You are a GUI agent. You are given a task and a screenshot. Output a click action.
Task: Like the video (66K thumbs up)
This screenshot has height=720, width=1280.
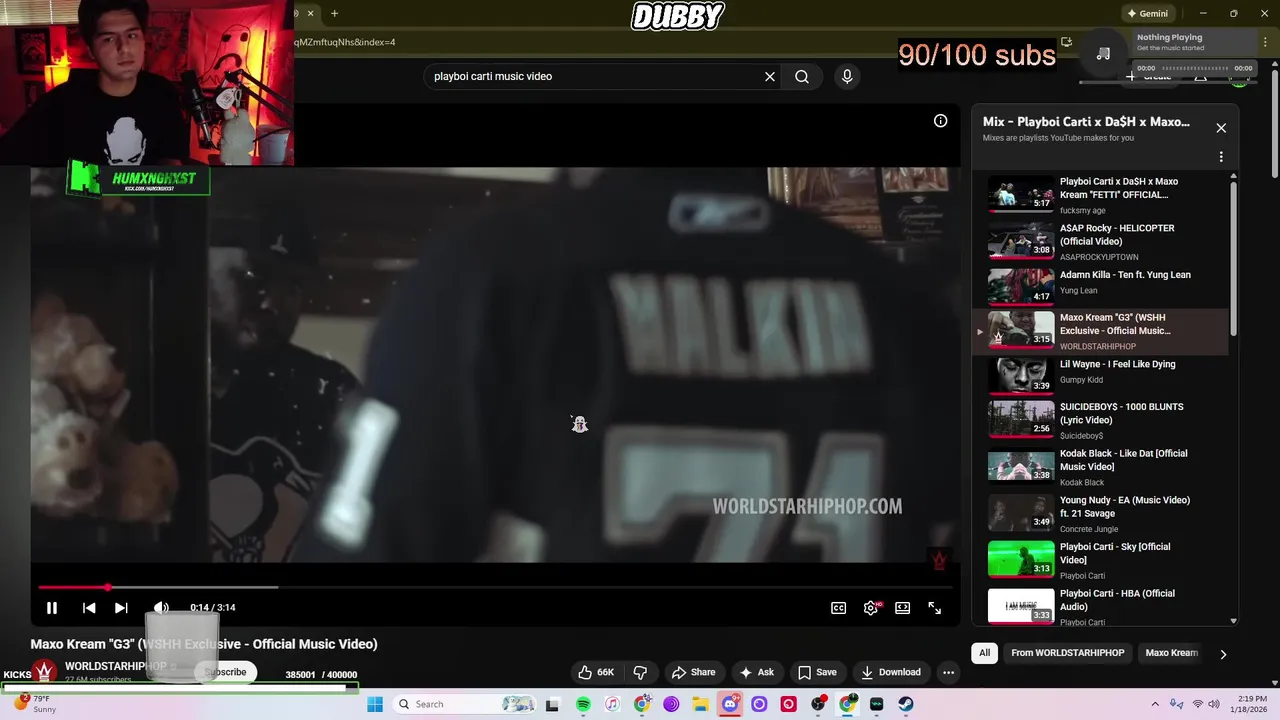tap(597, 672)
